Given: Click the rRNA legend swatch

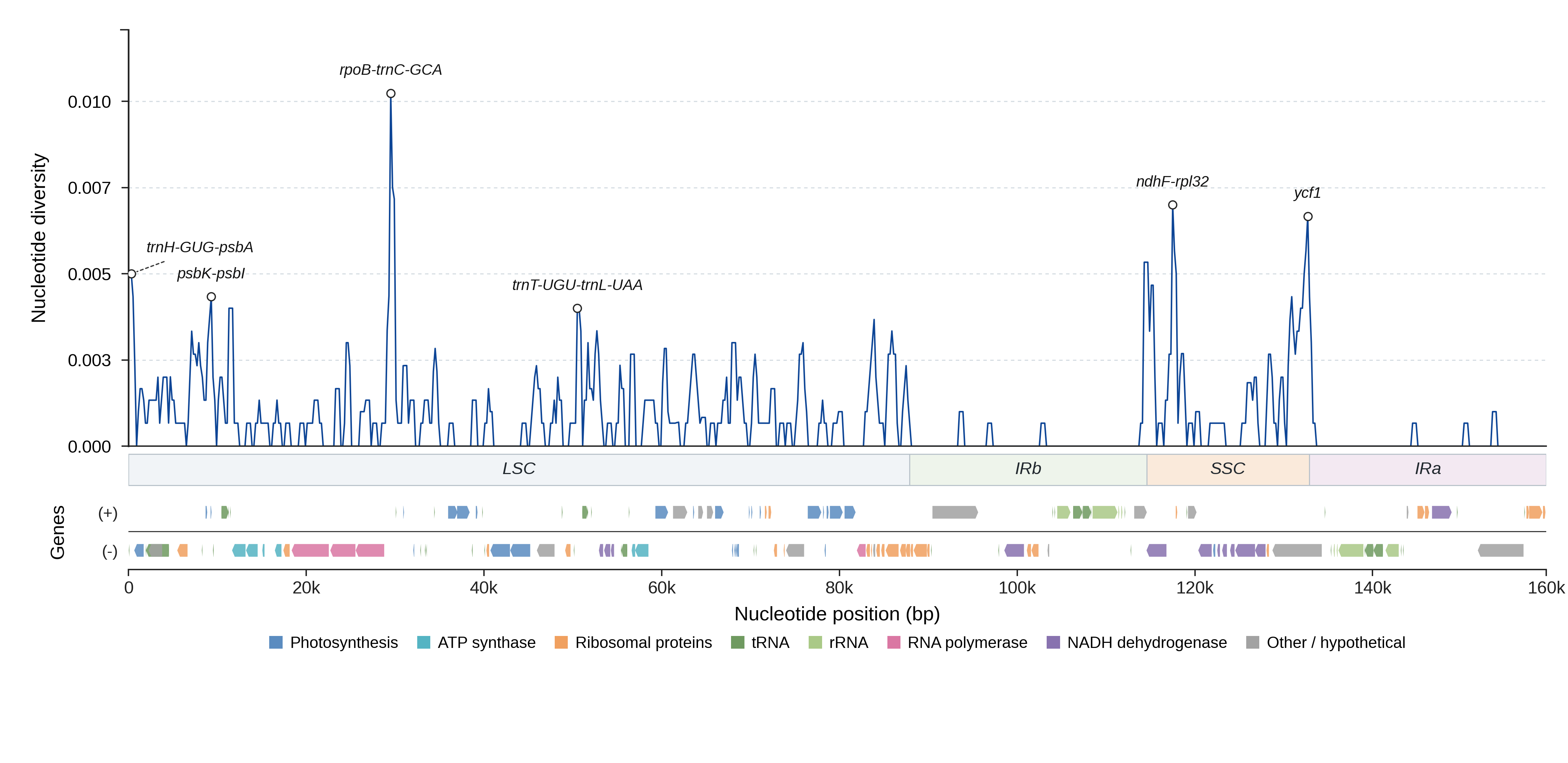Looking at the screenshot, I should tap(815, 642).
